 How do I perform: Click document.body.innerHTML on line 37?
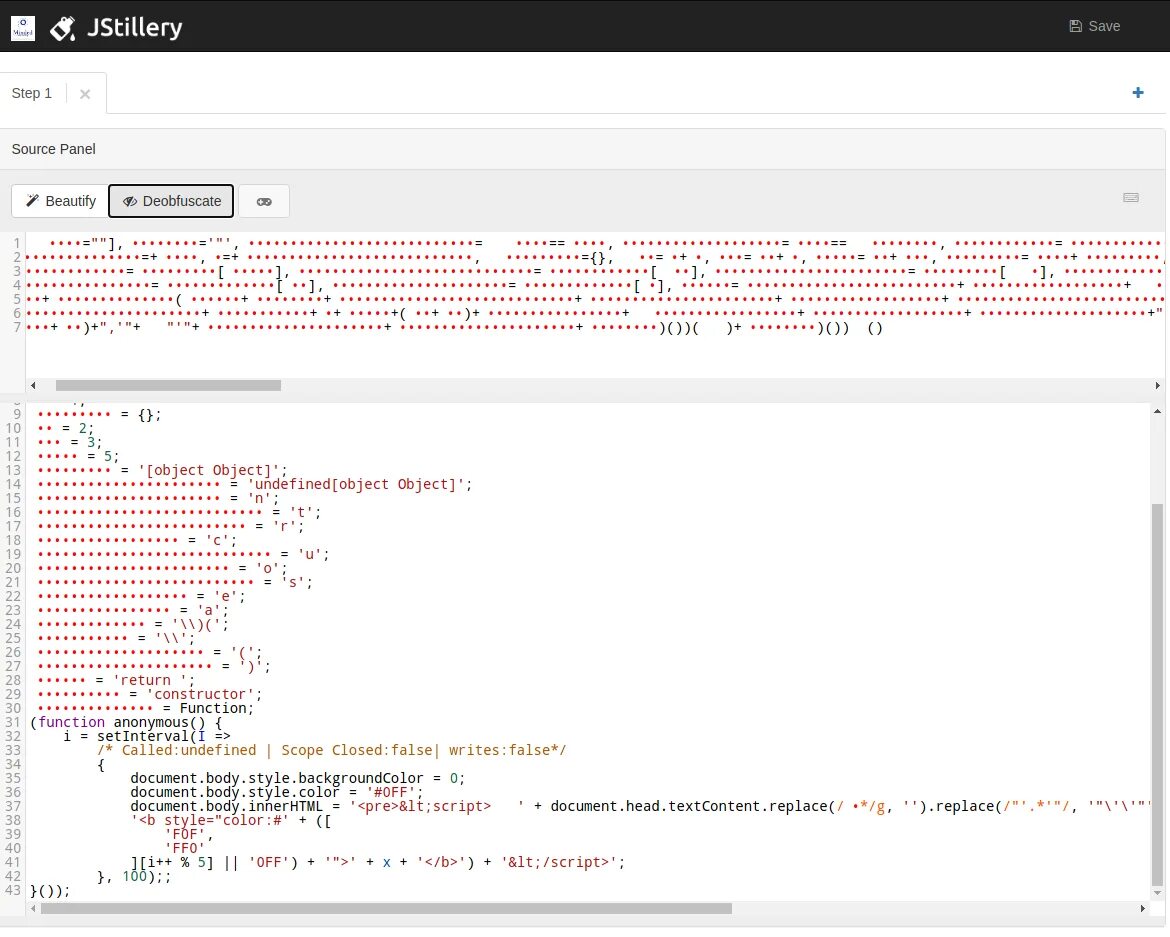[226, 807]
